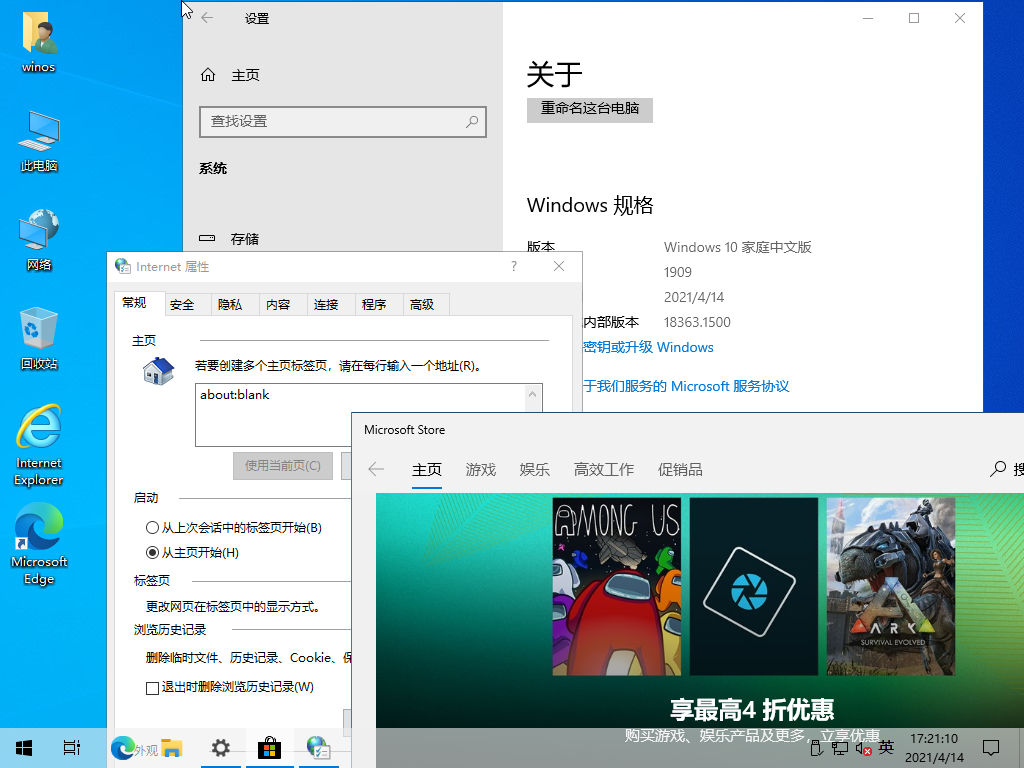Click the 英 input method indicator
Viewport: 1024px width, 768px height.
coord(886,747)
